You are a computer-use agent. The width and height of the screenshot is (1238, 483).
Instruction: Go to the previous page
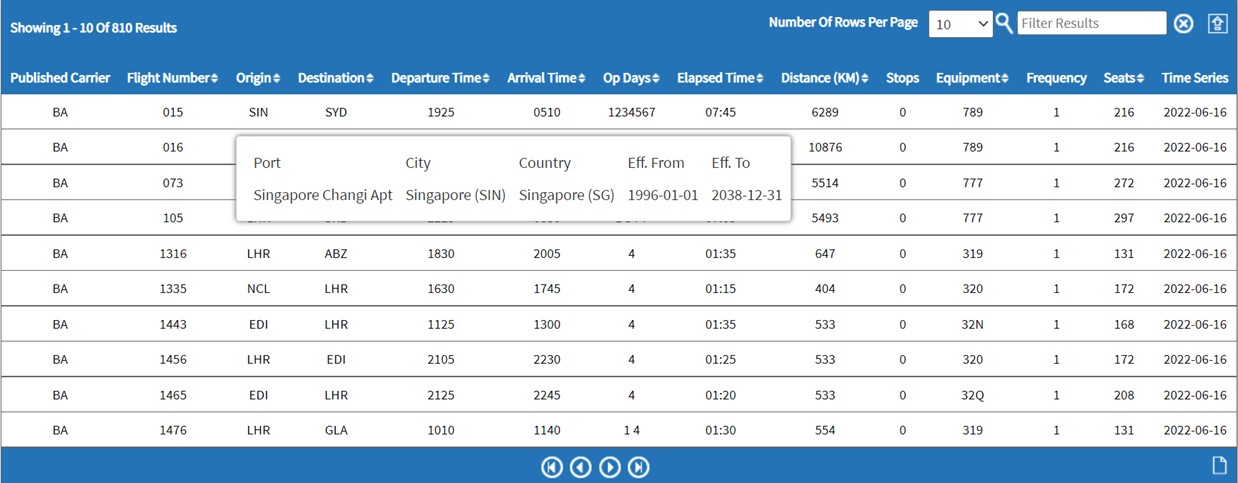[580, 467]
